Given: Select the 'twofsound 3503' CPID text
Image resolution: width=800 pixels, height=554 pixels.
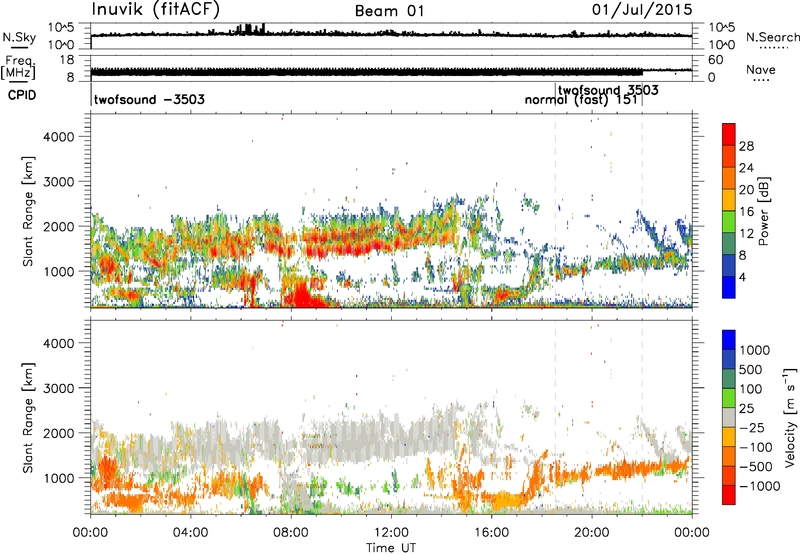Looking at the screenshot, I should (608, 90).
